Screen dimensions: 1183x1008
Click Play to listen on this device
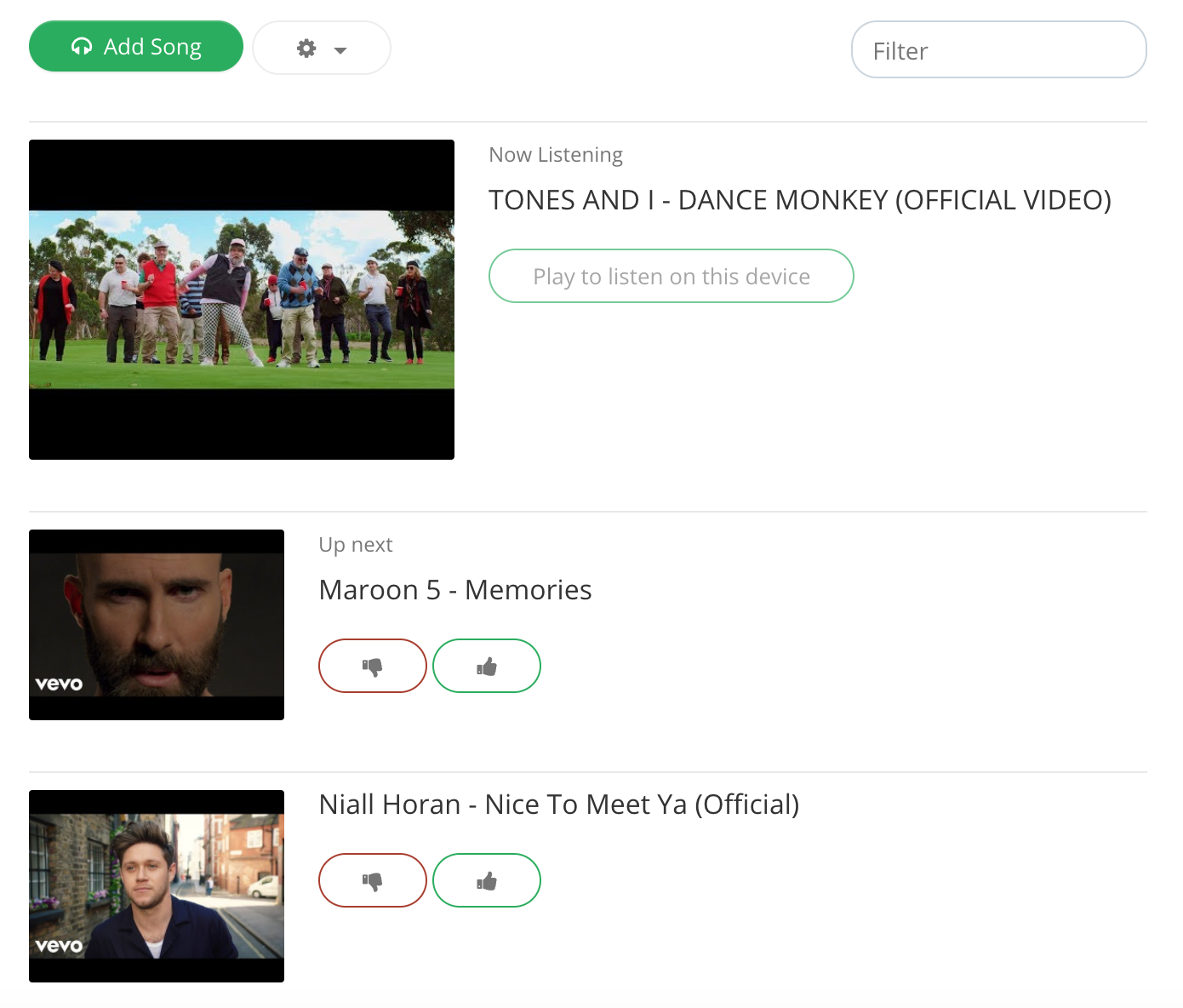click(672, 276)
